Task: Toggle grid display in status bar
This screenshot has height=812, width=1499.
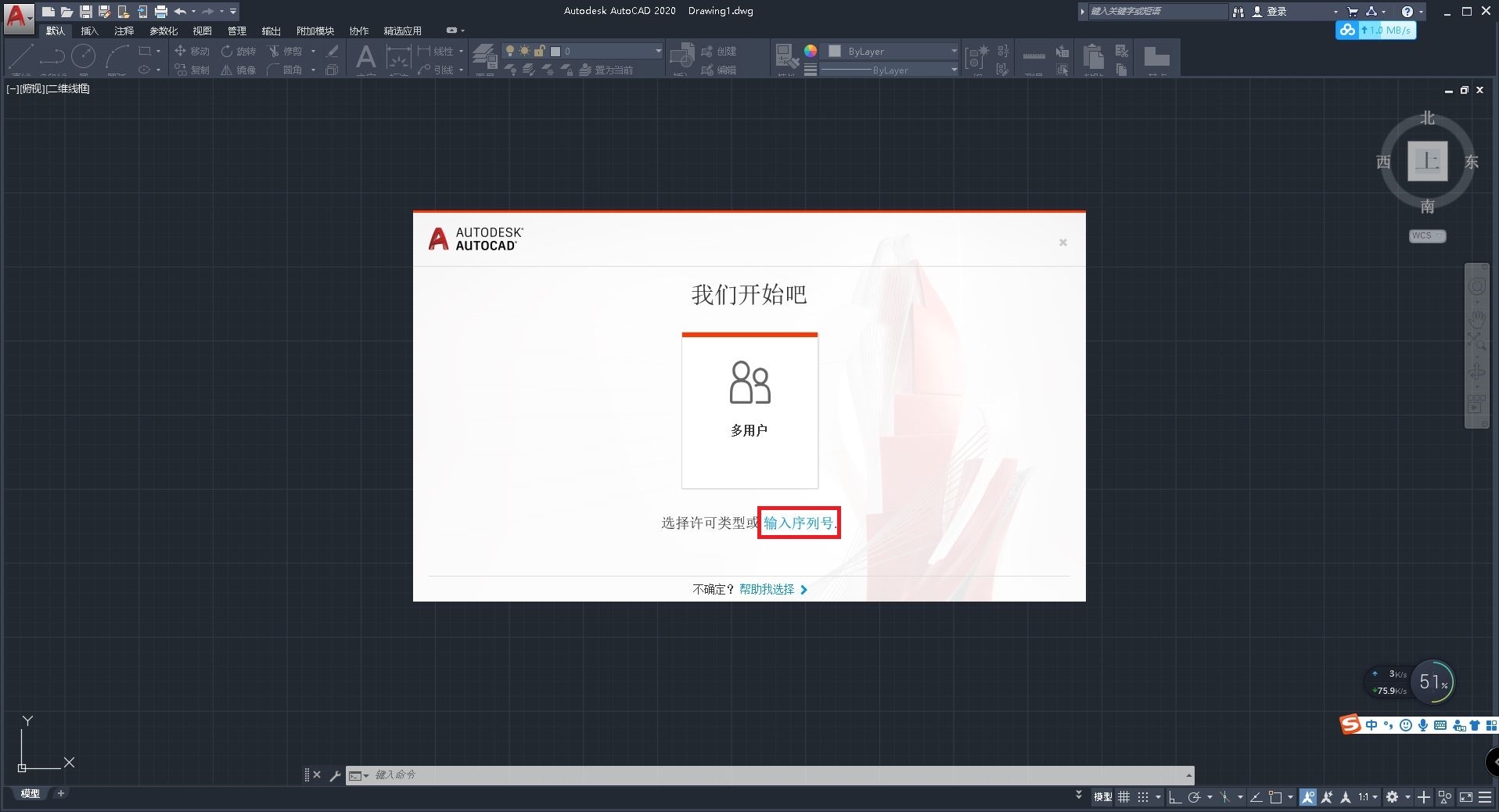Action: coord(1123,797)
